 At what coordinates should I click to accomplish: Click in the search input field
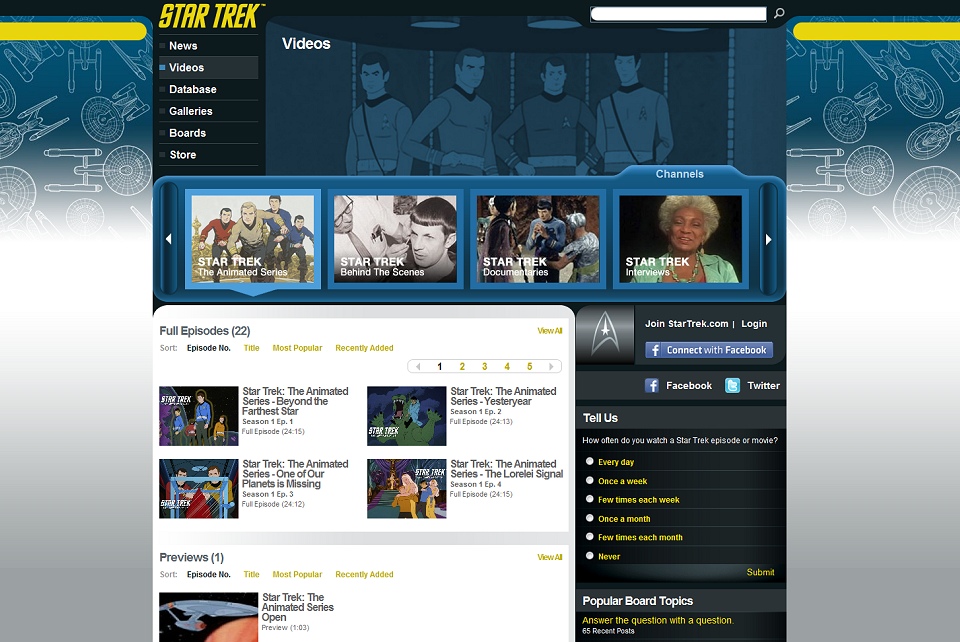click(678, 14)
